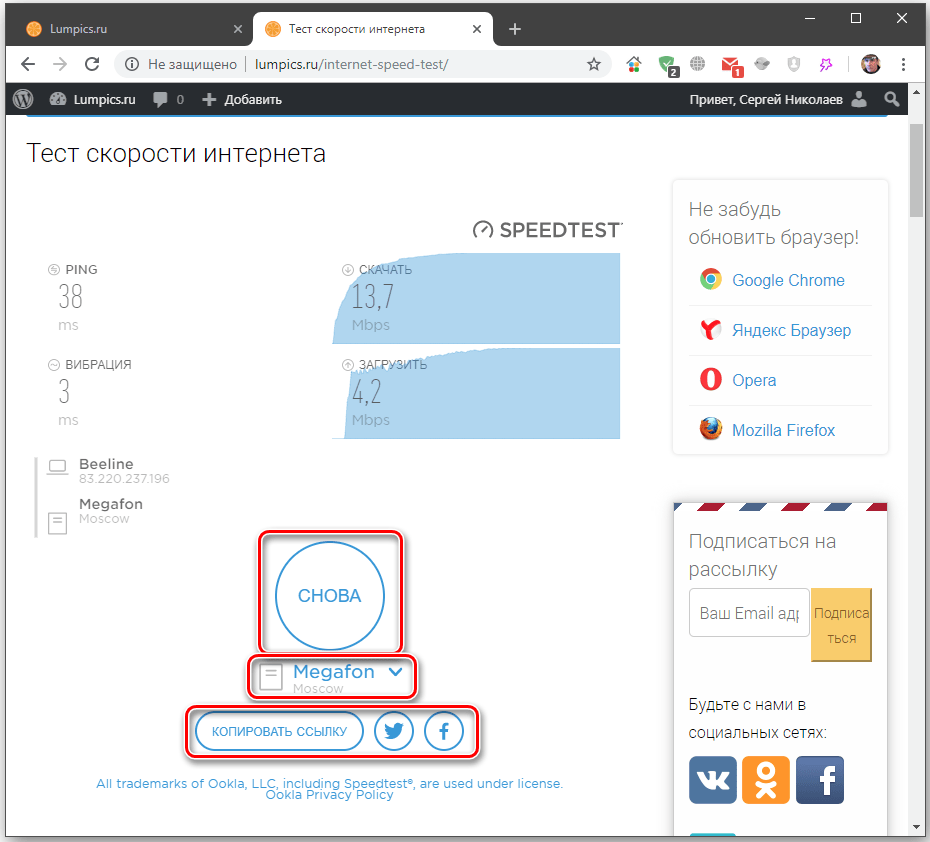Expand the Megafon server dropdown
Image resolution: width=930 pixels, height=842 pixels.
click(396, 672)
